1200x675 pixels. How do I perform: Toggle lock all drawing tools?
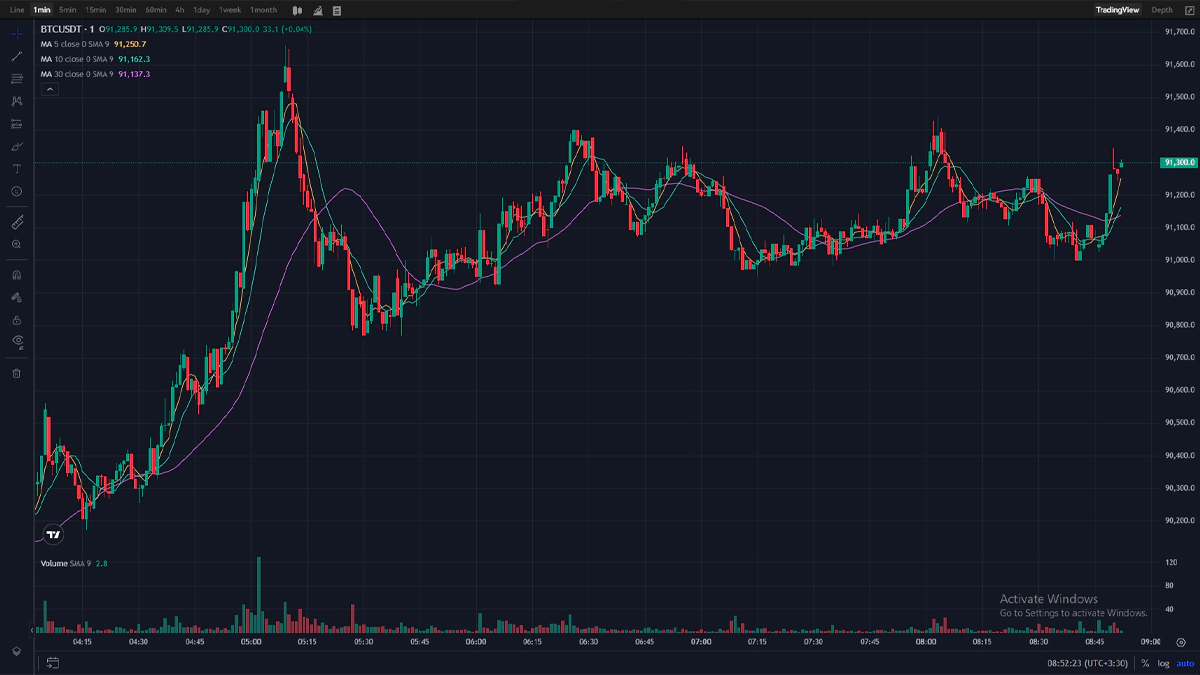tap(16, 321)
